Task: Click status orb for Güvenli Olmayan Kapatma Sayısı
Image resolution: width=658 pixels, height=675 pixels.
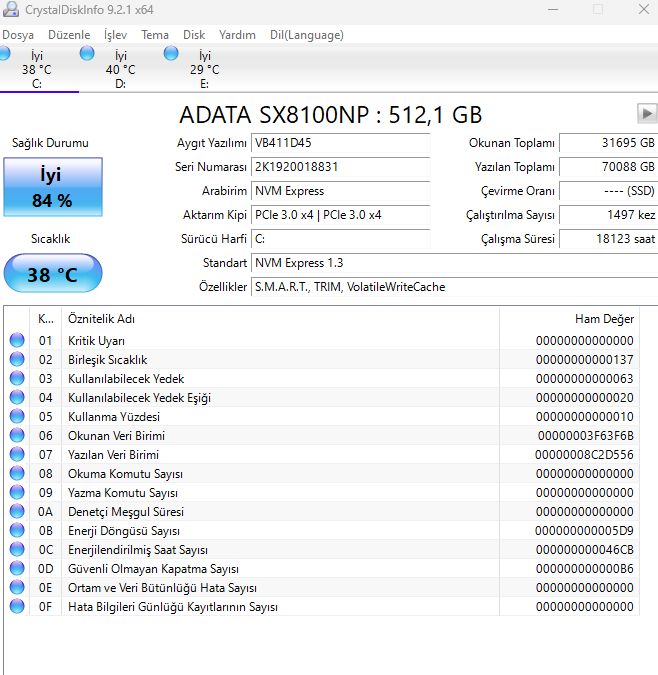Action: [x=17, y=569]
